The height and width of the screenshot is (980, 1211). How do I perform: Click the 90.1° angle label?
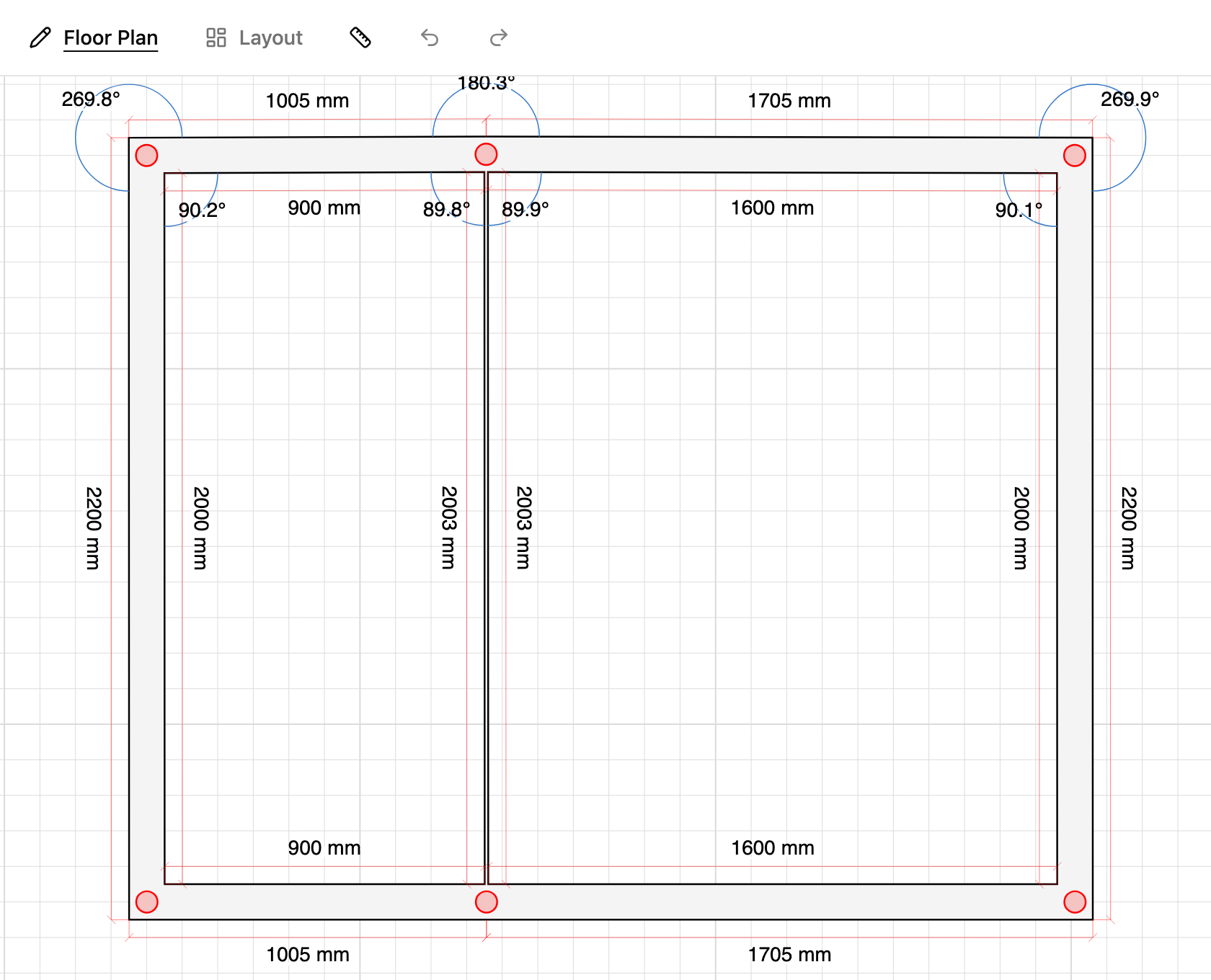pos(1019,210)
